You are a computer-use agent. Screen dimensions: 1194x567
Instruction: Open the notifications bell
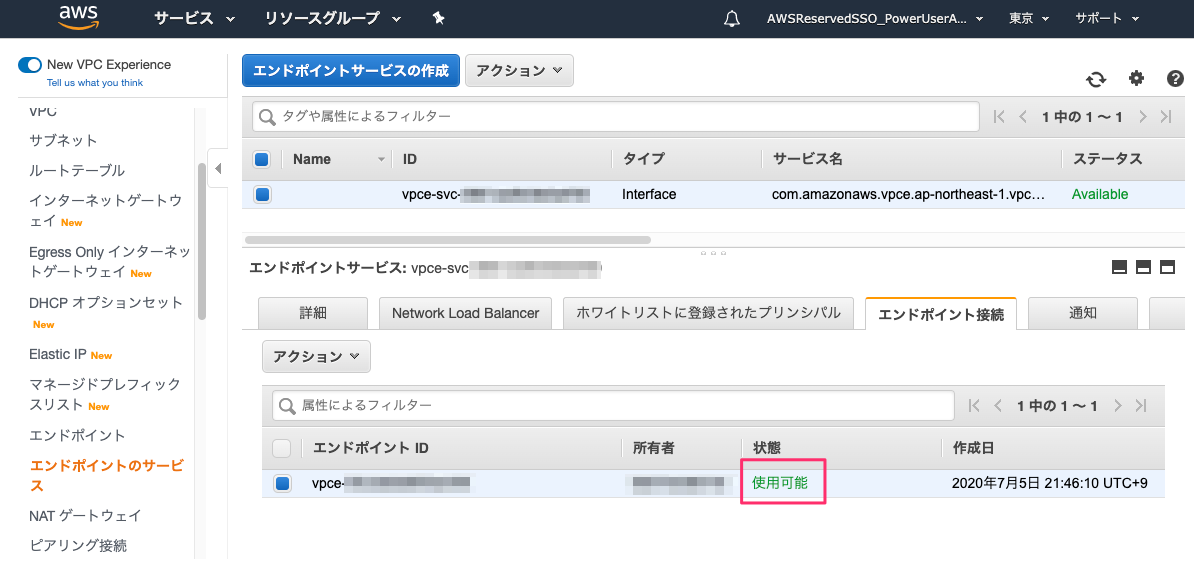click(731, 19)
